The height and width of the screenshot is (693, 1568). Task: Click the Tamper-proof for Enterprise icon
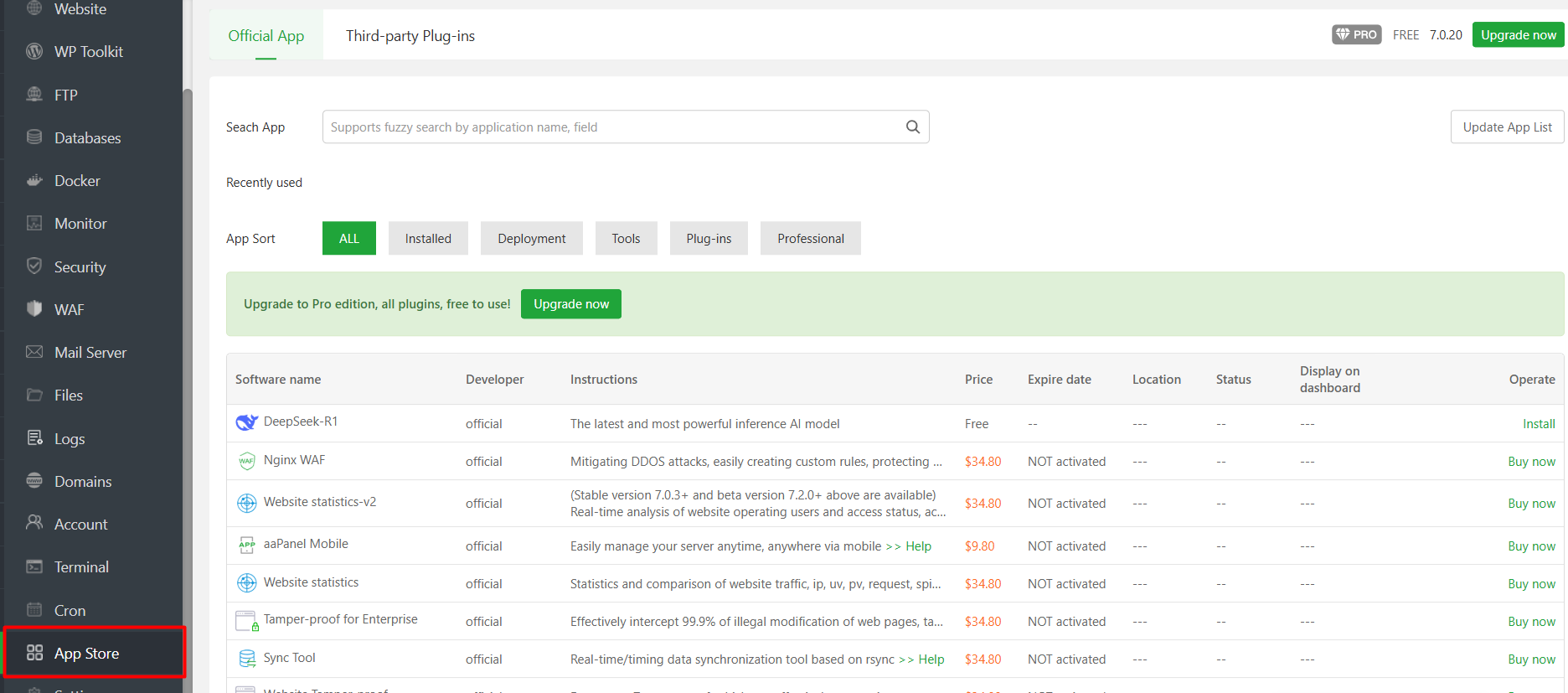(247, 621)
